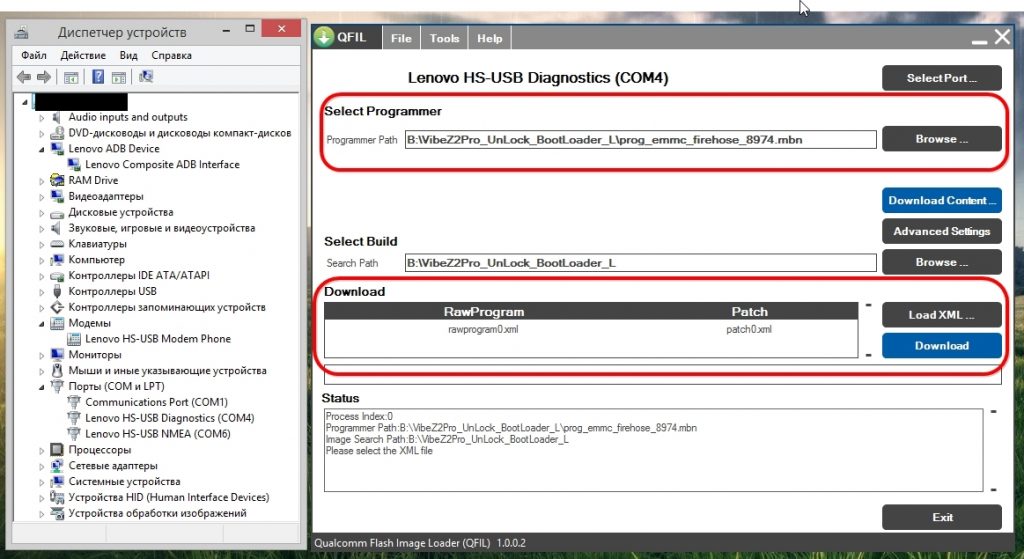Select the Communications Port (COM1) port icon
The height and width of the screenshot is (559, 1024).
click(74, 402)
